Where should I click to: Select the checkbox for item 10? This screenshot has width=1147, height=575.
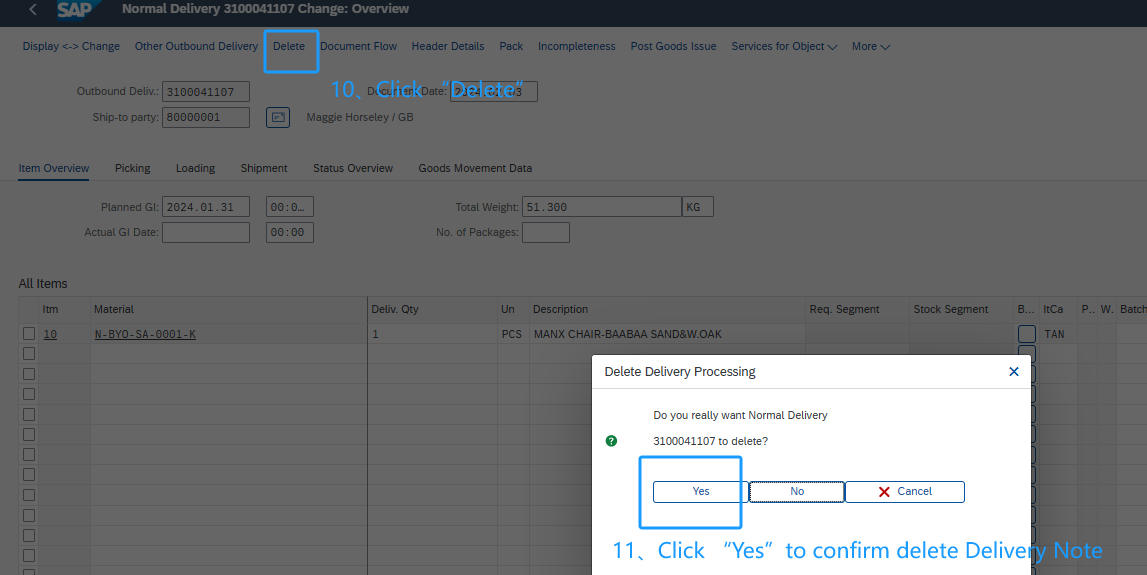(29, 334)
